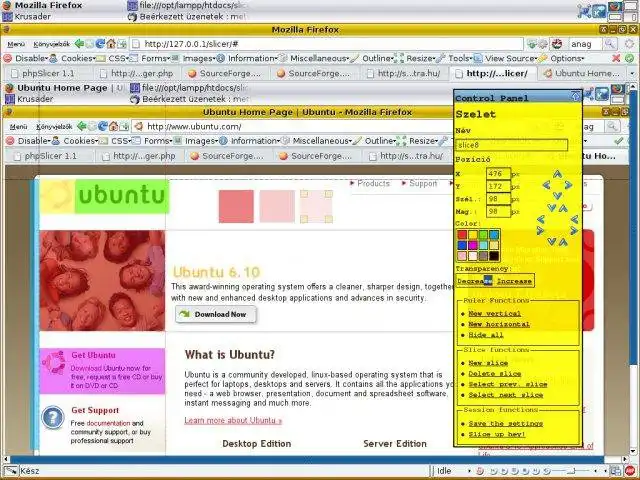This screenshot has width=640, height=480.
Task: Reload the slicer page with the blue reload icon
Action: click(x=100, y=44)
